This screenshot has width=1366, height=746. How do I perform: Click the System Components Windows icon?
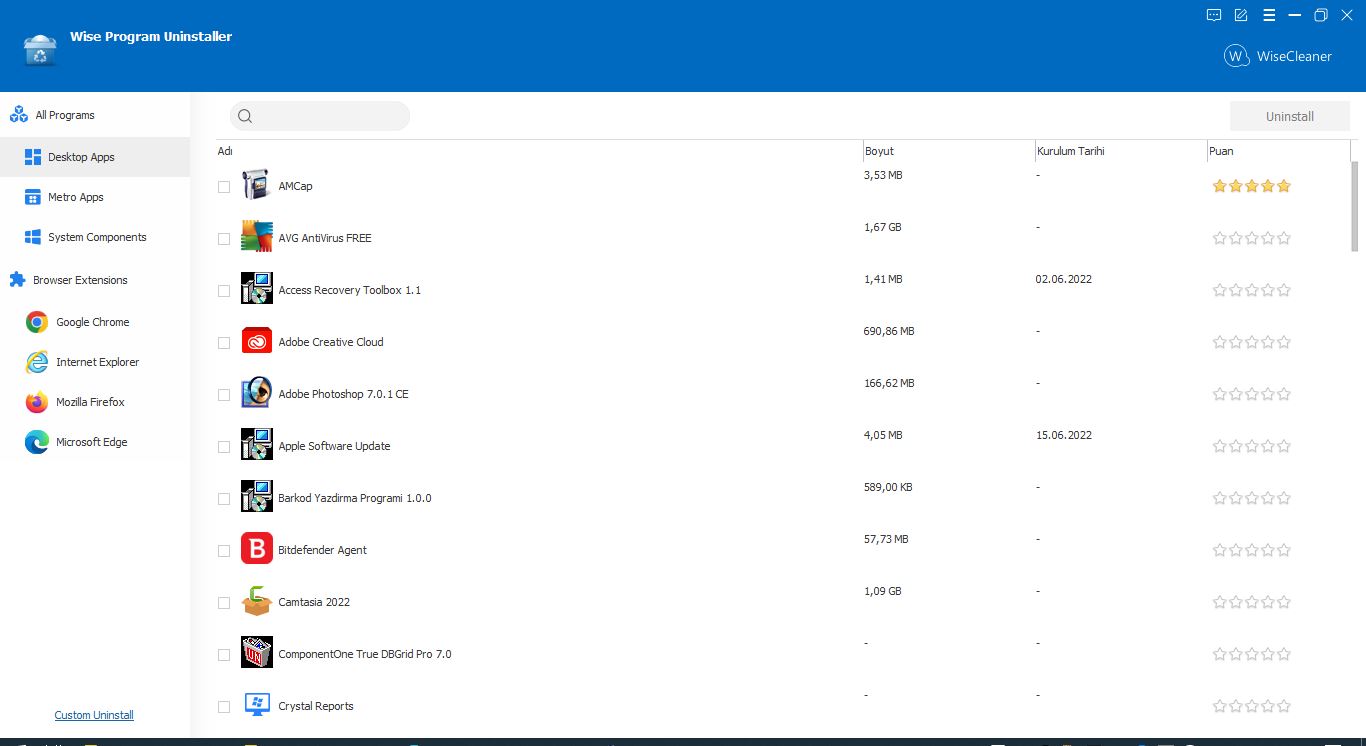[31, 237]
